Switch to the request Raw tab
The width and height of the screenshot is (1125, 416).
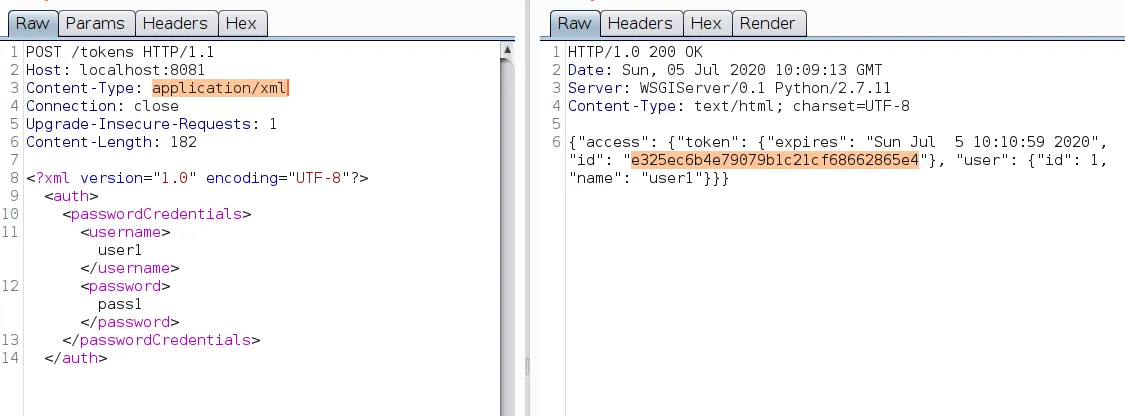[33, 23]
